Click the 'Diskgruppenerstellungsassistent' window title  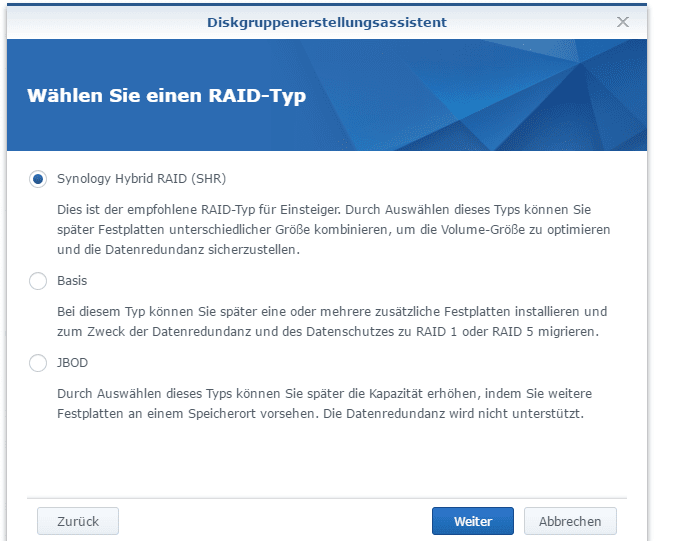pyautogui.click(x=327, y=22)
